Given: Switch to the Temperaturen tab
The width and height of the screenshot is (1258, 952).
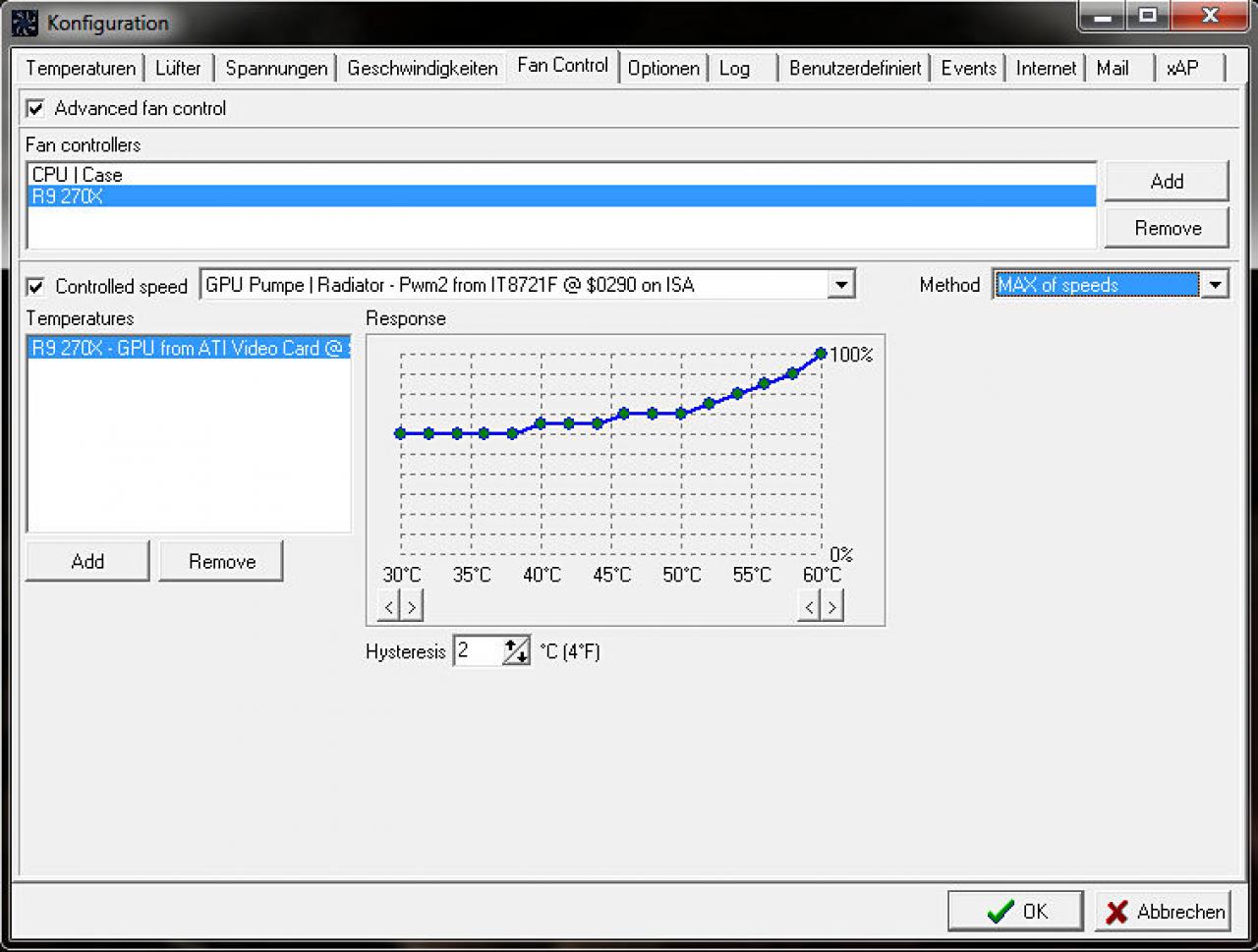Looking at the screenshot, I should [x=81, y=68].
